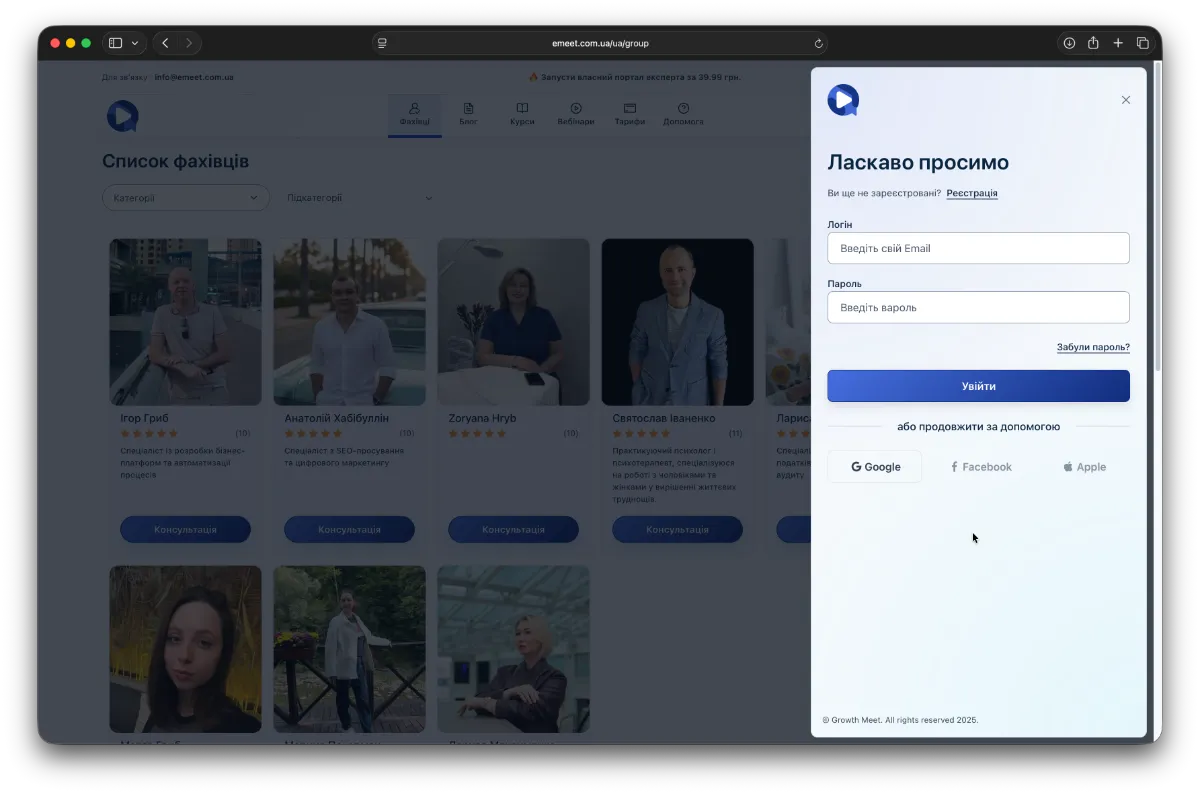Screen dimensions: 1200x794
Task: Continue with Apple login option
Action: (x=1084, y=467)
